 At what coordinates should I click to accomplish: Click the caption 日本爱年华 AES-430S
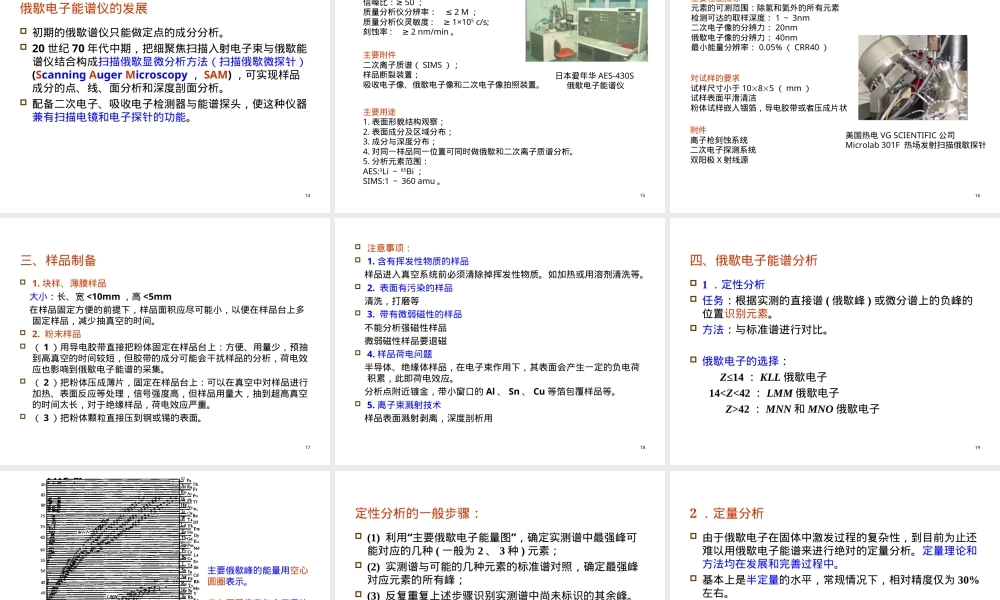tap(594, 75)
